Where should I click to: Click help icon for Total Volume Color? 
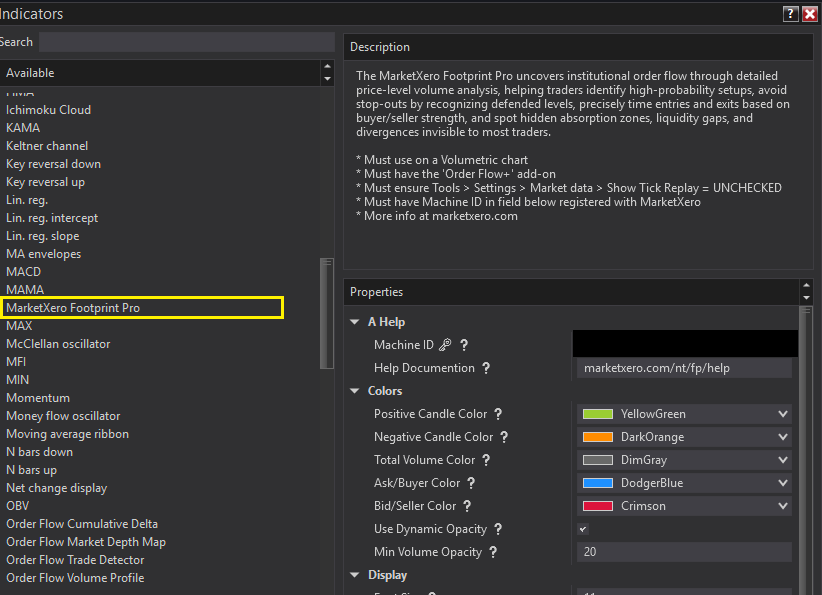click(486, 460)
